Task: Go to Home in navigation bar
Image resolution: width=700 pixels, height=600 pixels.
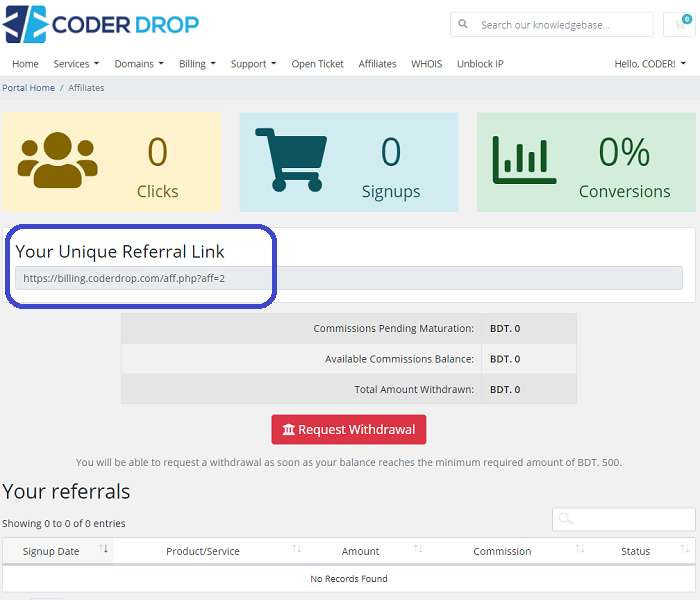Action: tap(25, 64)
